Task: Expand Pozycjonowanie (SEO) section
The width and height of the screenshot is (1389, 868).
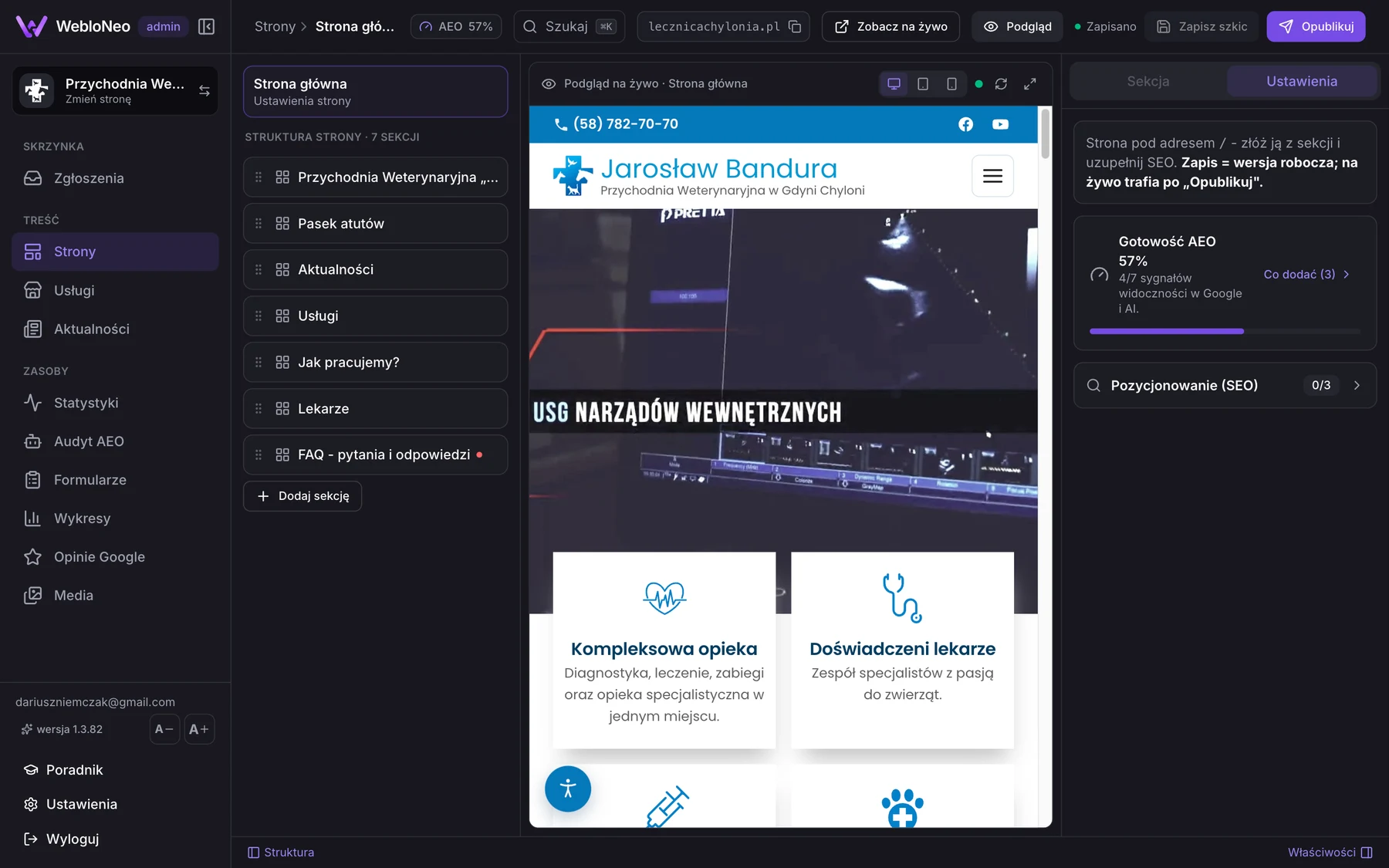Action: point(1225,385)
